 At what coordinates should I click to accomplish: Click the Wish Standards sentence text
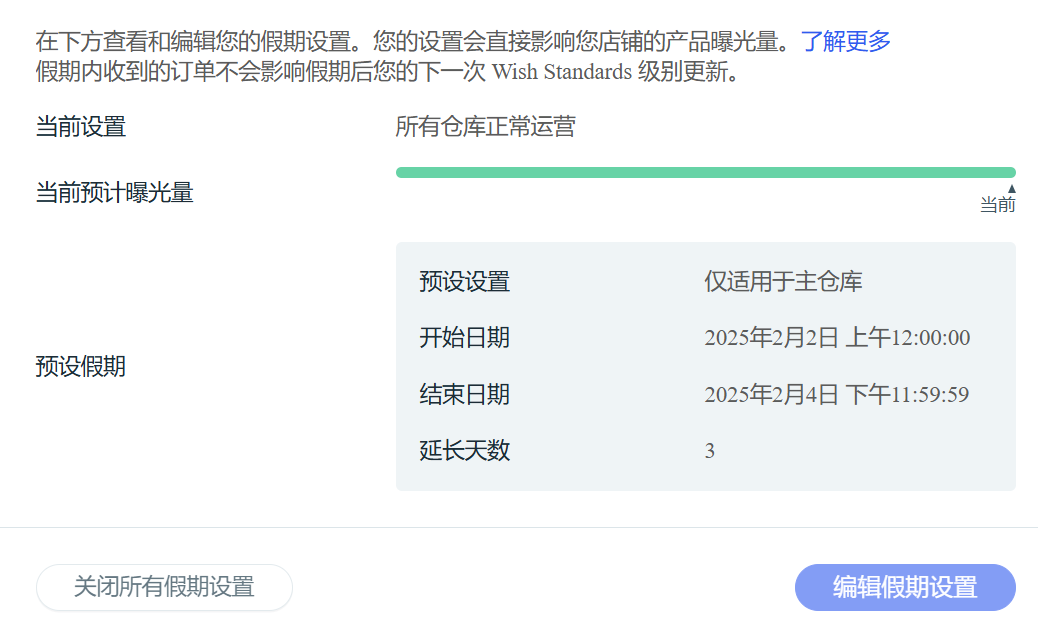388,72
